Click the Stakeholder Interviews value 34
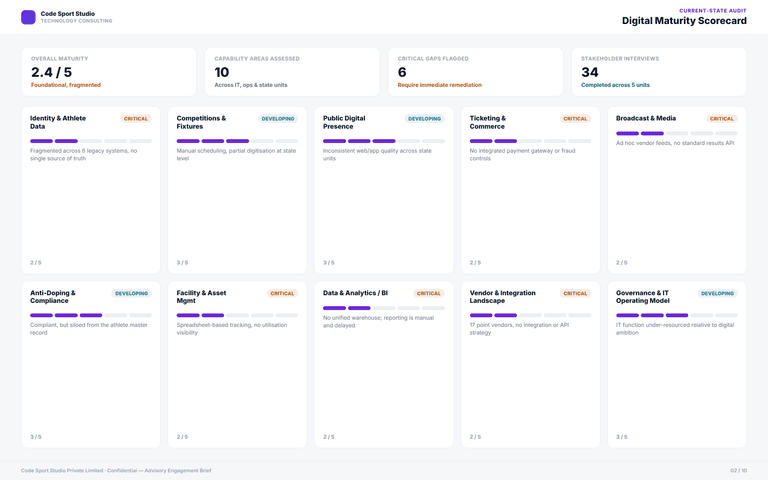This screenshot has width=768, height=480. click(590, 72)
